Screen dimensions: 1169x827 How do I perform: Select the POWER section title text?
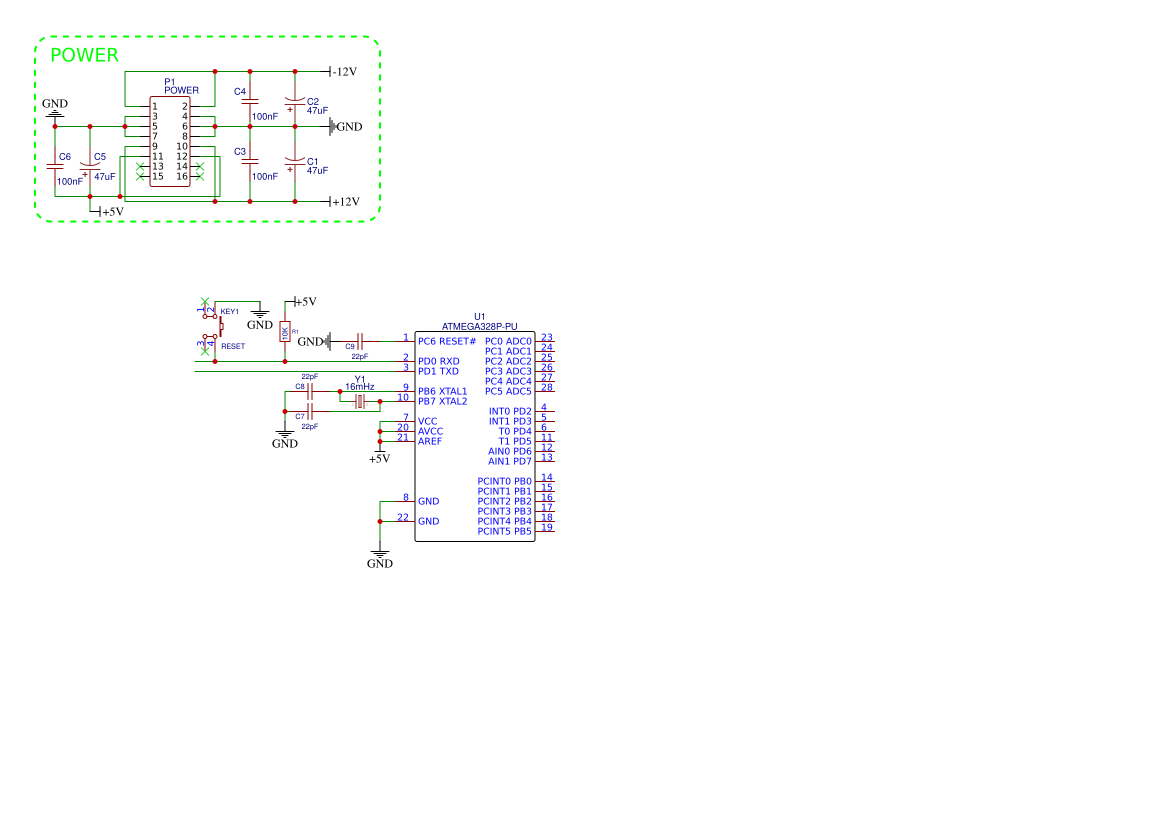coord(84,56)
